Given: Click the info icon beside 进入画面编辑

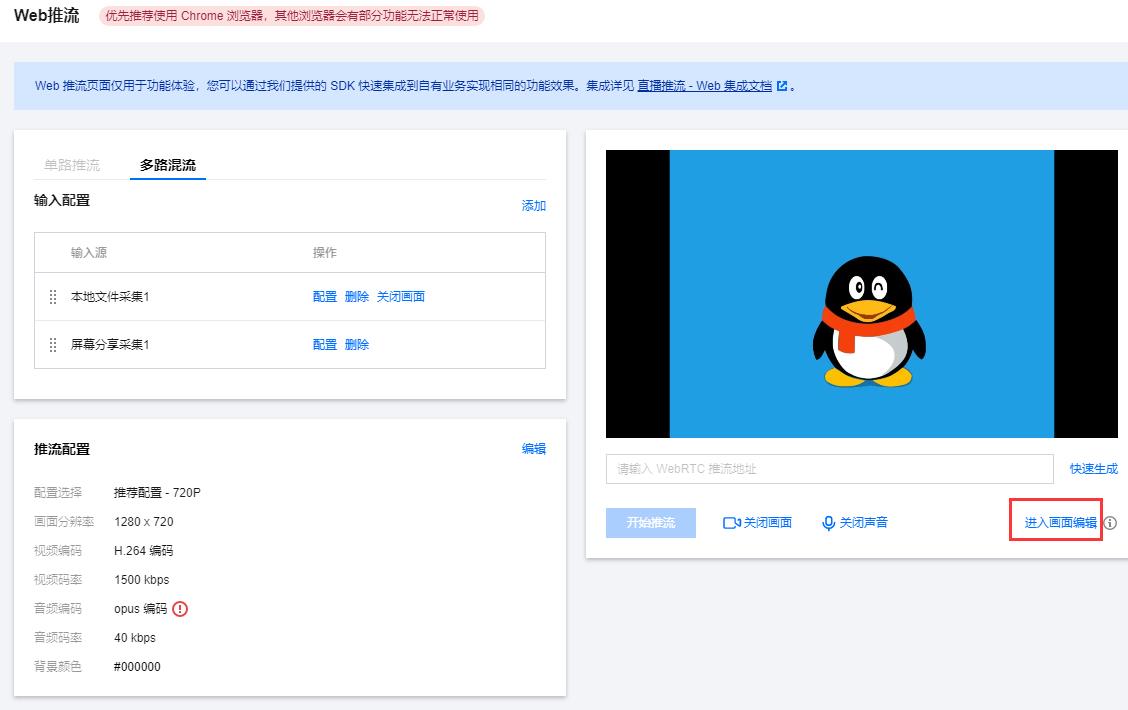Looking at the screenshot, I should click(1111, 523).
